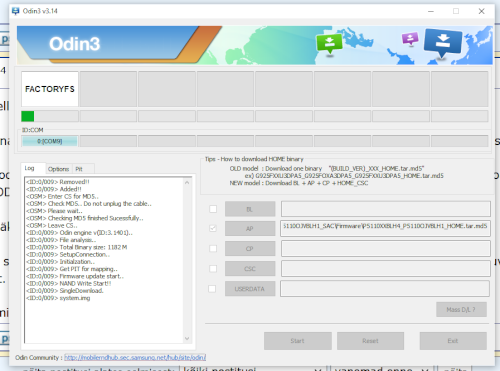Click the Odin3 app icon in title bar

tap(15, 11)
